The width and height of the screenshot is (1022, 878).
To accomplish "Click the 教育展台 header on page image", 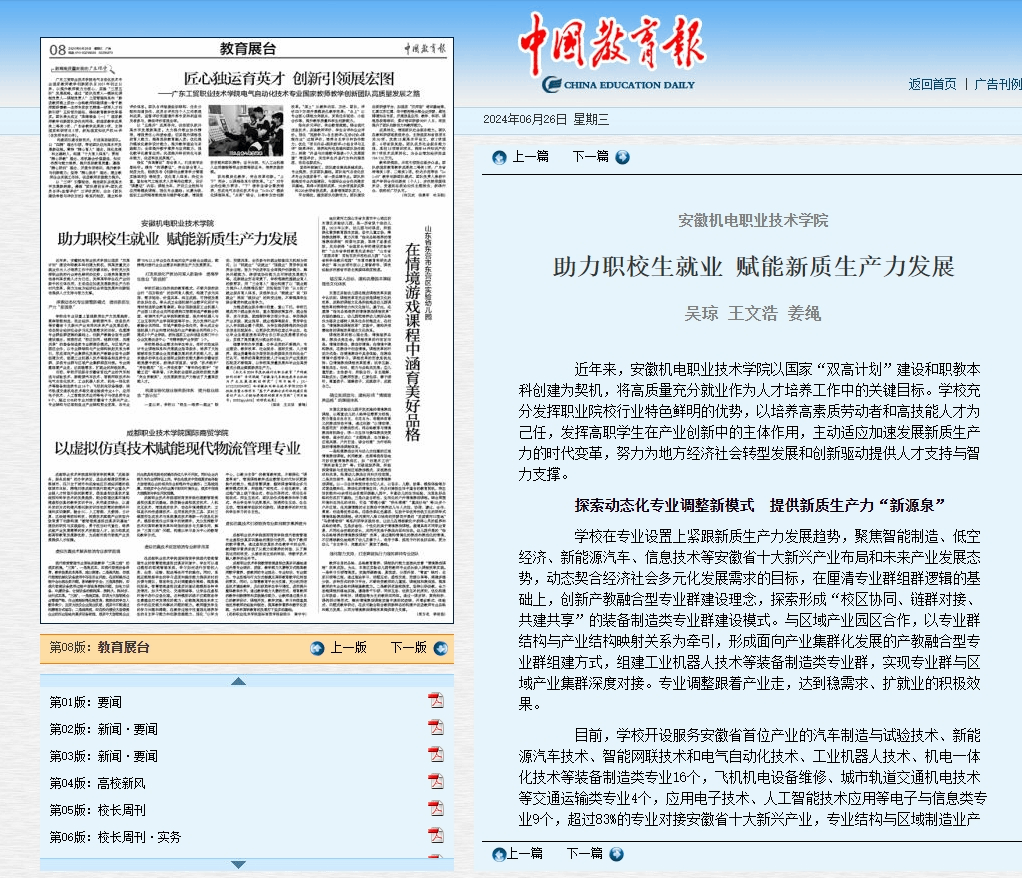I will pos(248,49).
